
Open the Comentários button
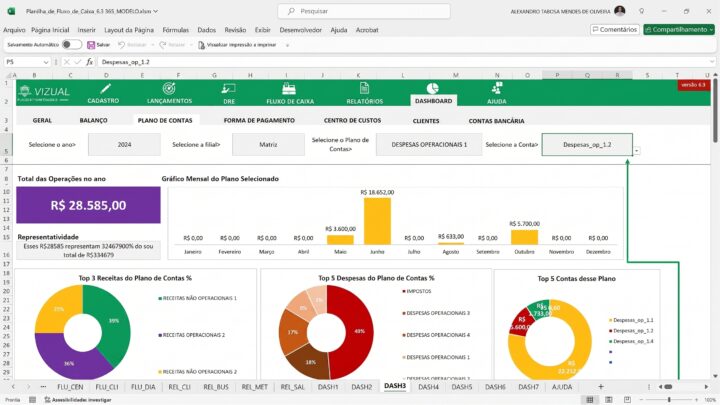pyautogui.click(x=615, y=29)
